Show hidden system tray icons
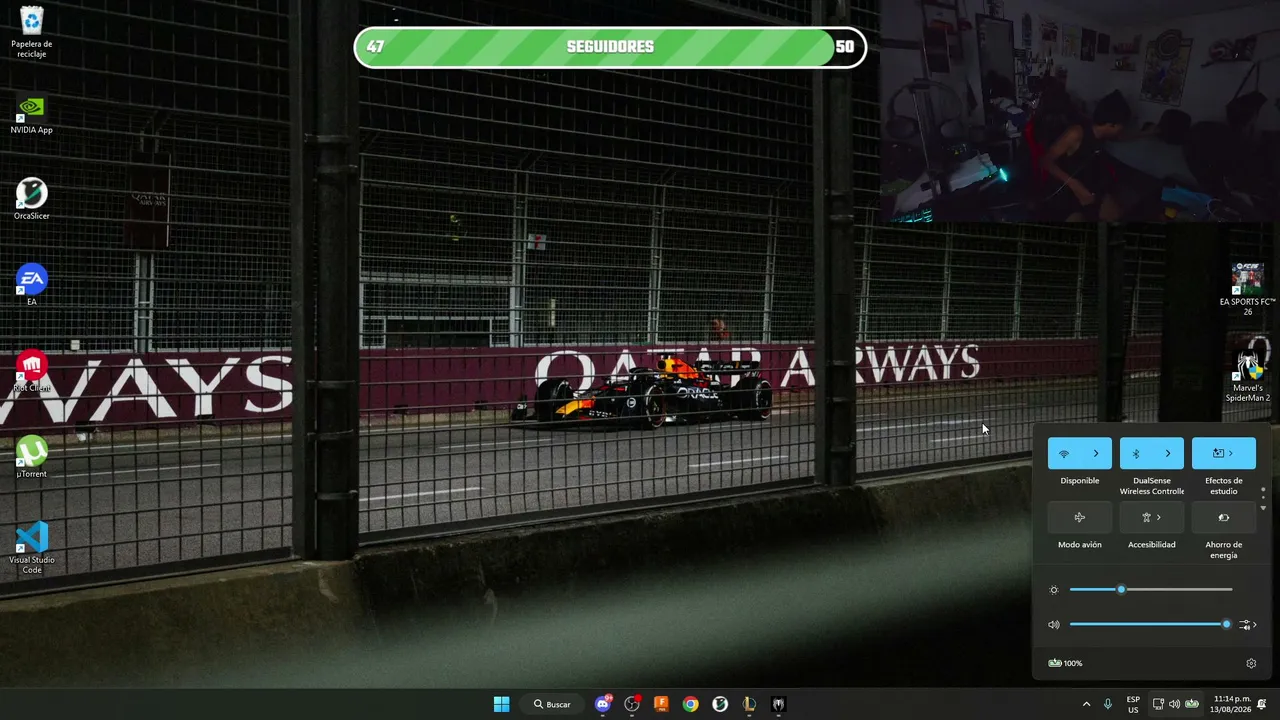 (1086, 704)
